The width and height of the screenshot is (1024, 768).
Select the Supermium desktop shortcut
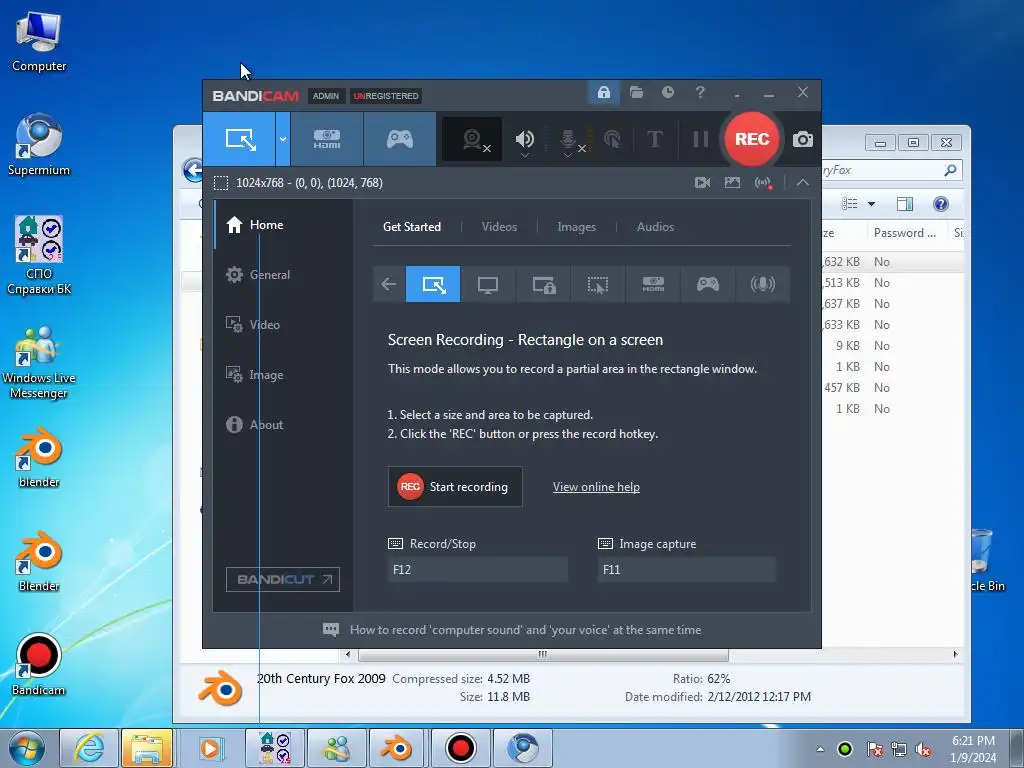coord(39,145)
